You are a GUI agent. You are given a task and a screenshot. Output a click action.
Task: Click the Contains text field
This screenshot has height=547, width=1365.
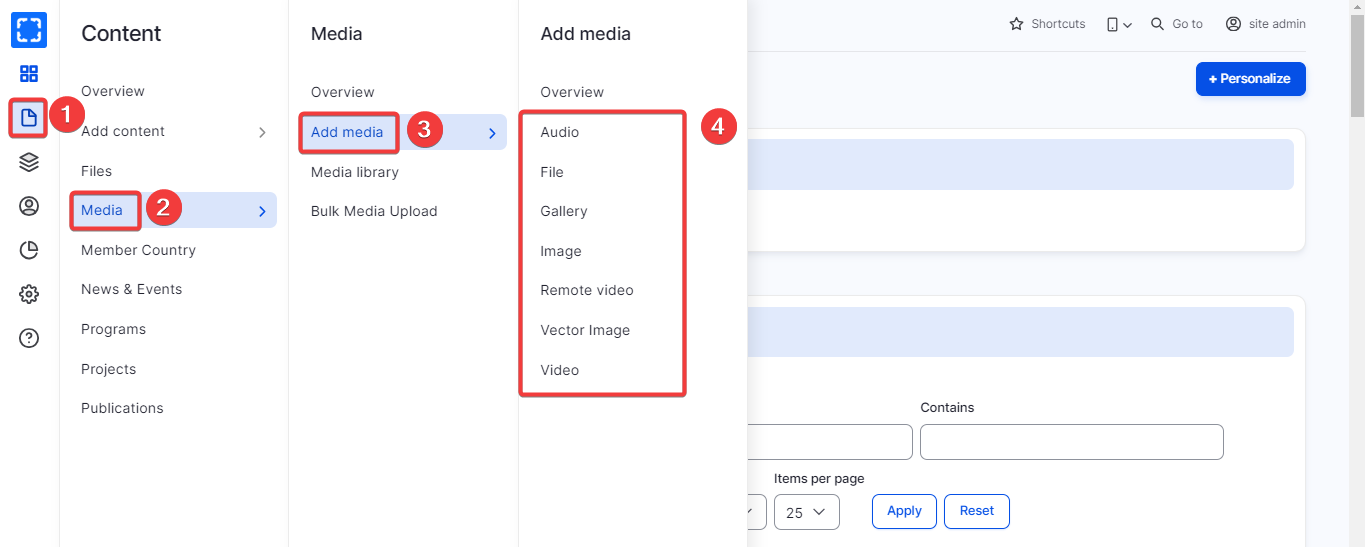click(x=1071, y=442)
